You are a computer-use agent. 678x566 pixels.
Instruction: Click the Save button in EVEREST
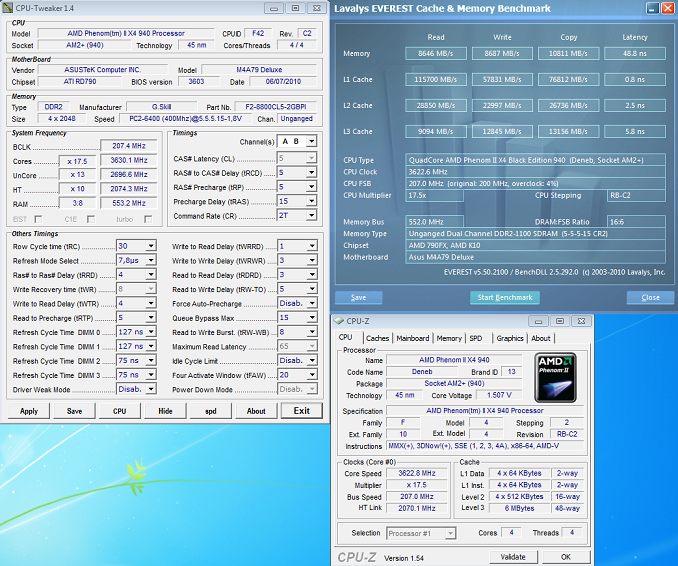[358, 297]
